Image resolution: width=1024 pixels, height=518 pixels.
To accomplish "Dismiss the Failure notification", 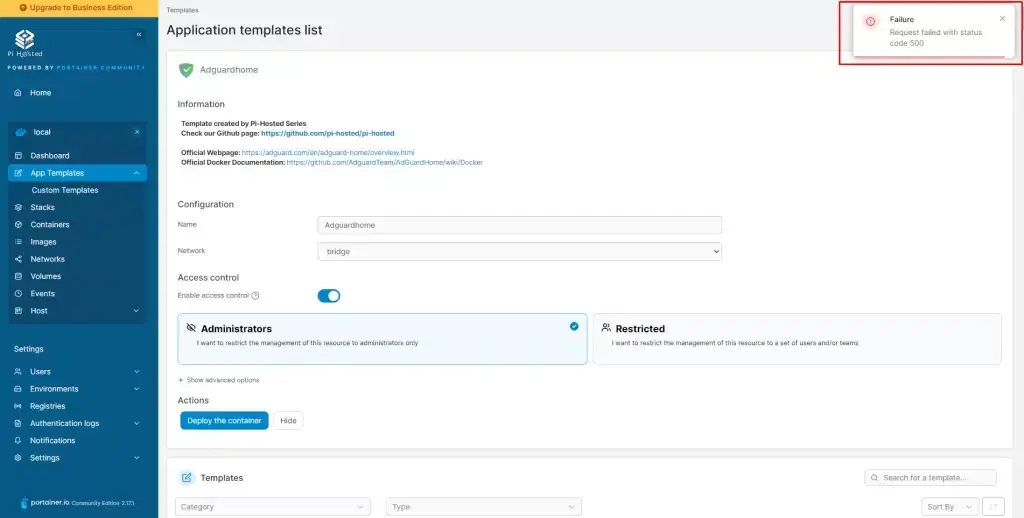I will click(x=1002, y=19).
